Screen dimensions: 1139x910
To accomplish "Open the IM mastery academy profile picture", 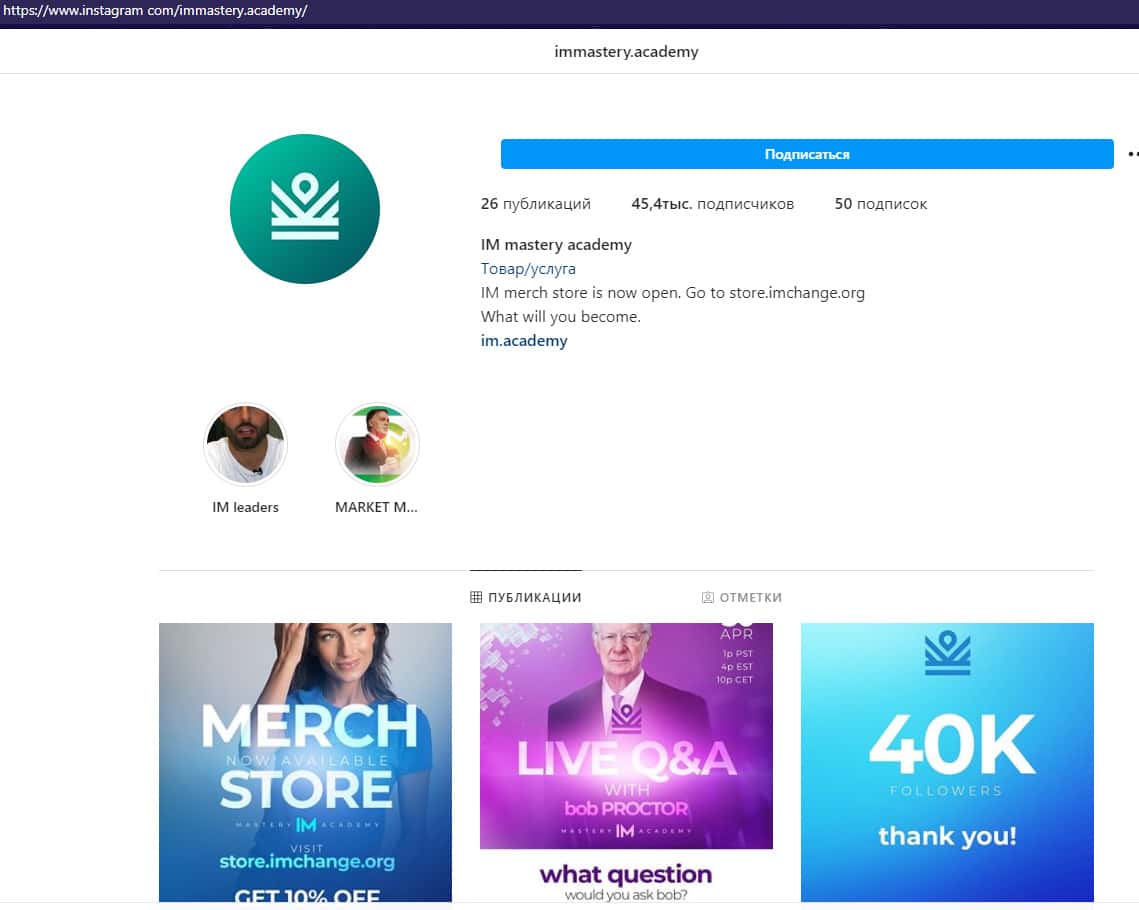I will 304,208.
